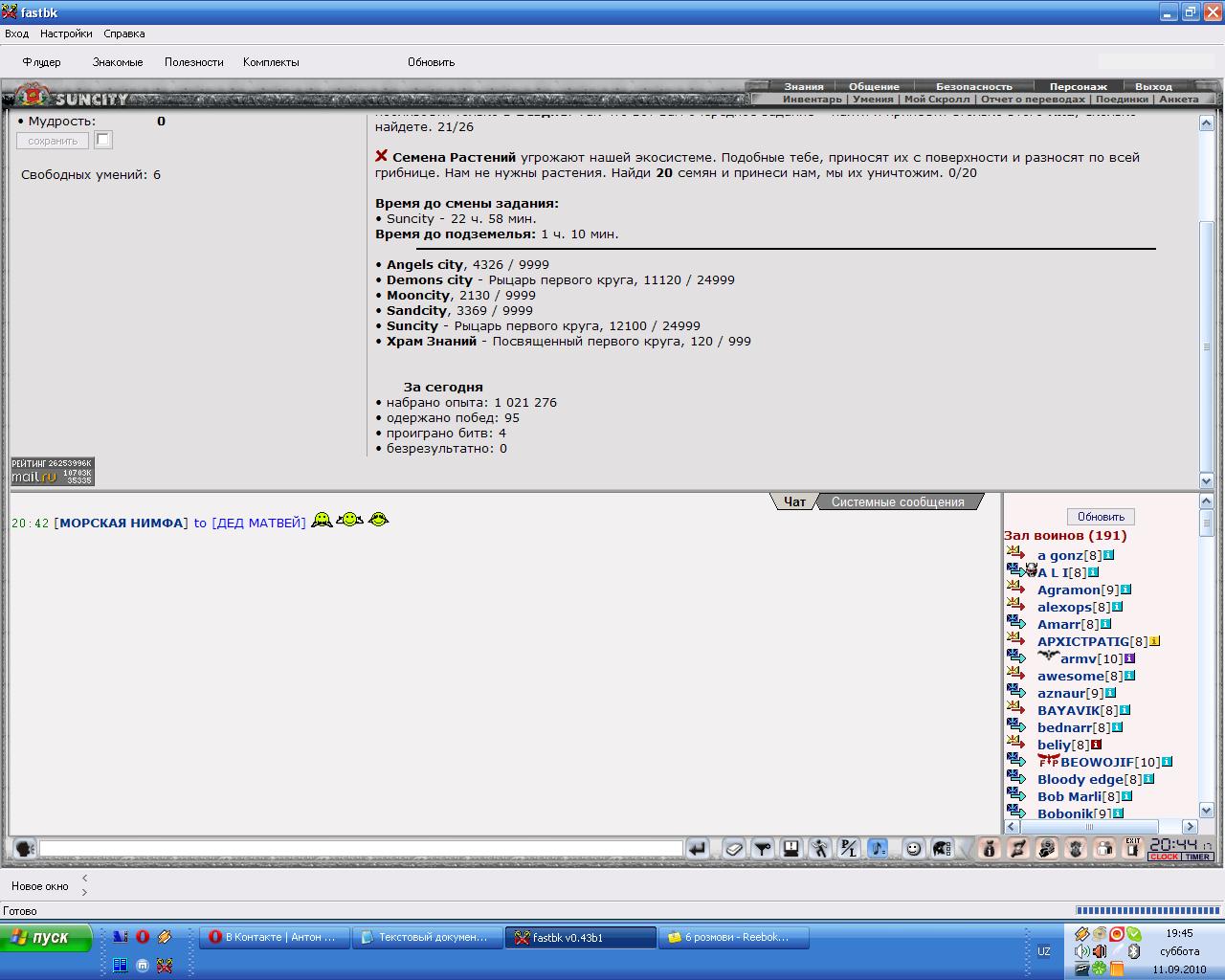
Task: Click Обновить in the top toolbar
Action: pos(431,62)
